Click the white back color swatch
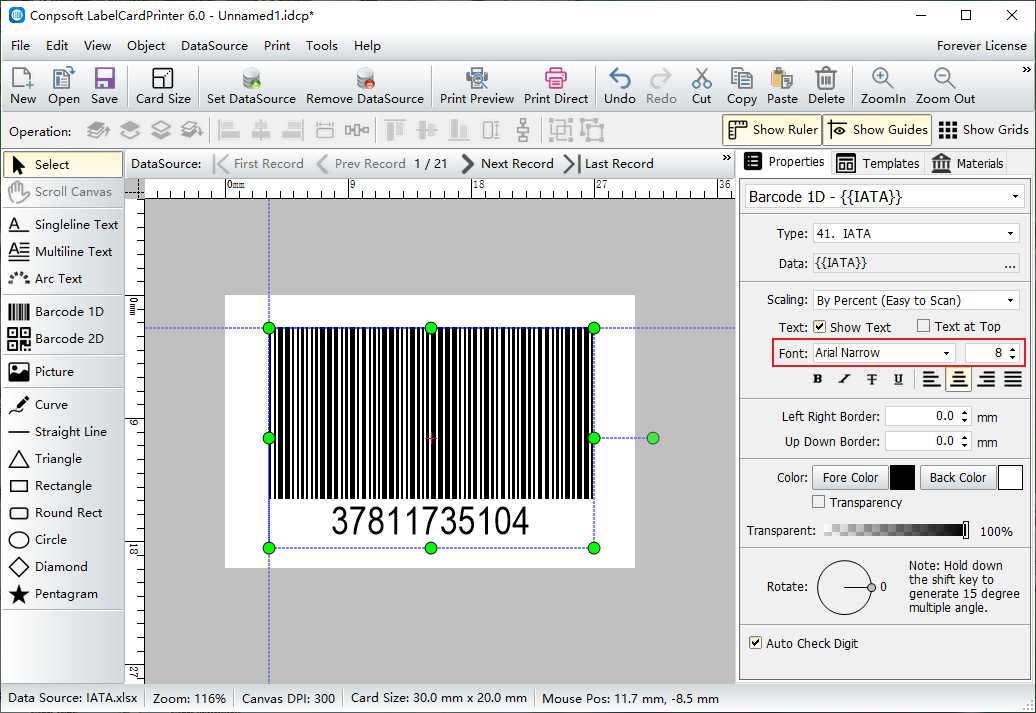Image resolution: width=1036 pixels, height=713 pixels. 1010,477
